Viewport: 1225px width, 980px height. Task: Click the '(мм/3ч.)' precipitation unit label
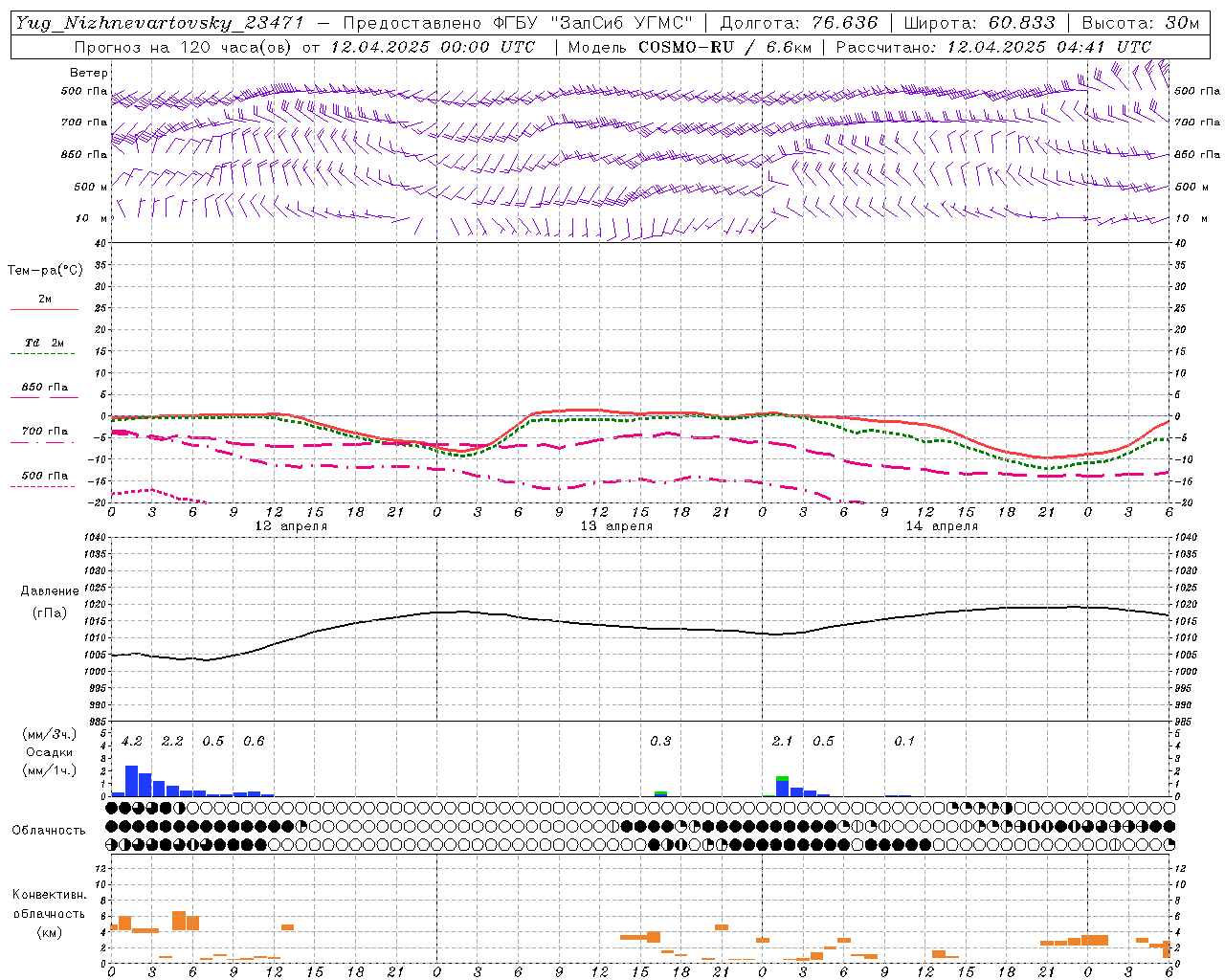point(50,734)
